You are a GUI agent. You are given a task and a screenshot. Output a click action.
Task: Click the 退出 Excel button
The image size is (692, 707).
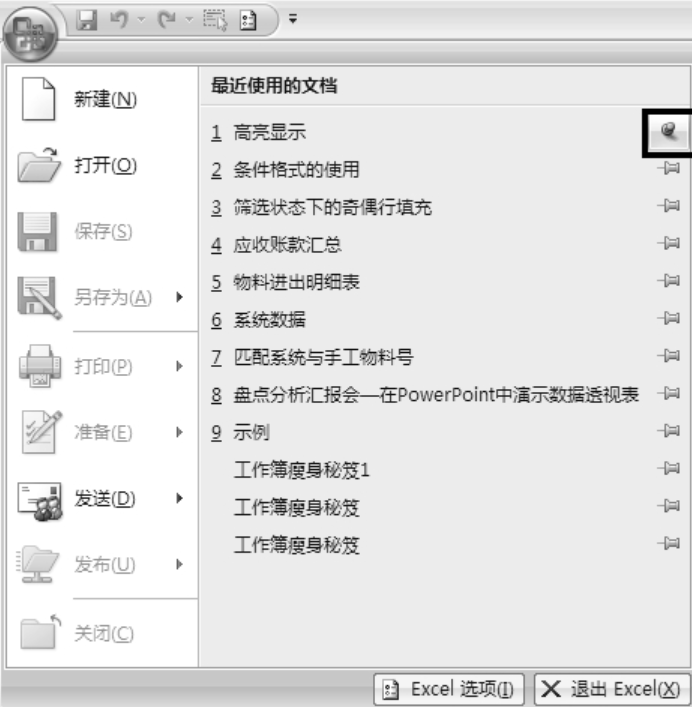pos(612,689)
